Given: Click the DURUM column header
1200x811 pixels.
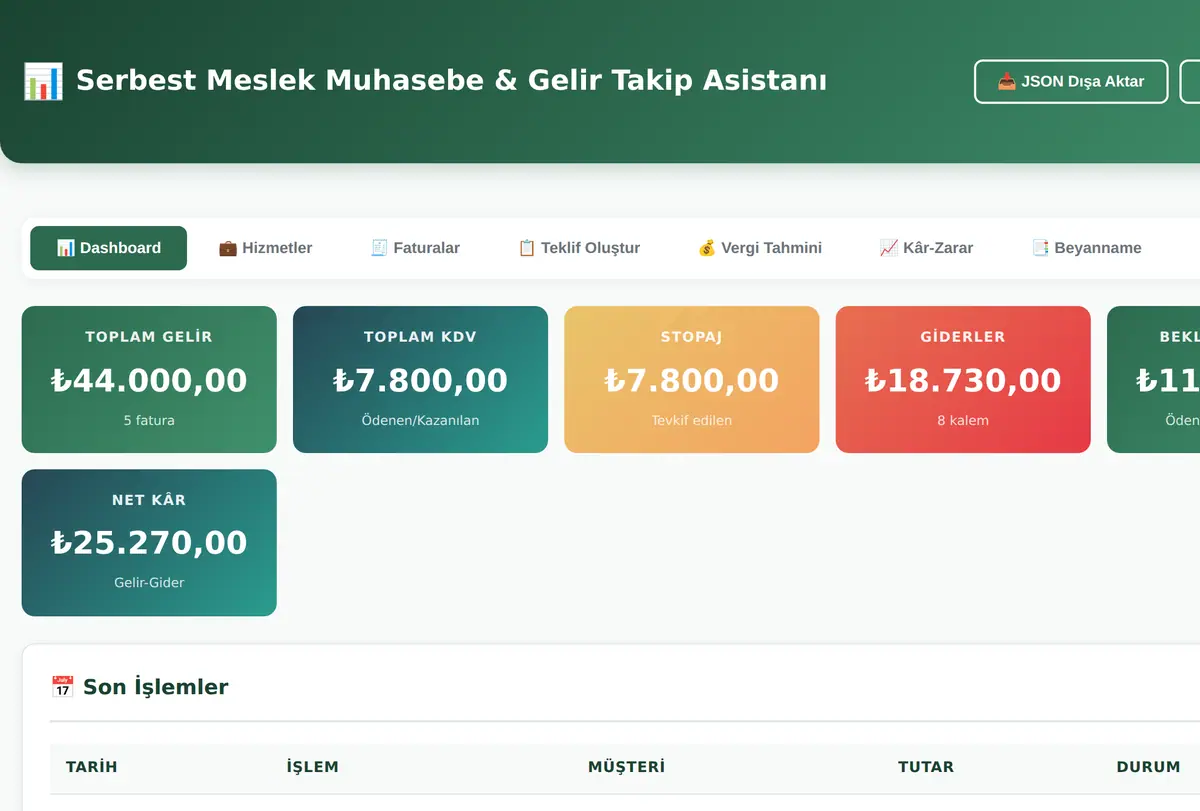Looking at the screenshot, I should (1149, 767).
